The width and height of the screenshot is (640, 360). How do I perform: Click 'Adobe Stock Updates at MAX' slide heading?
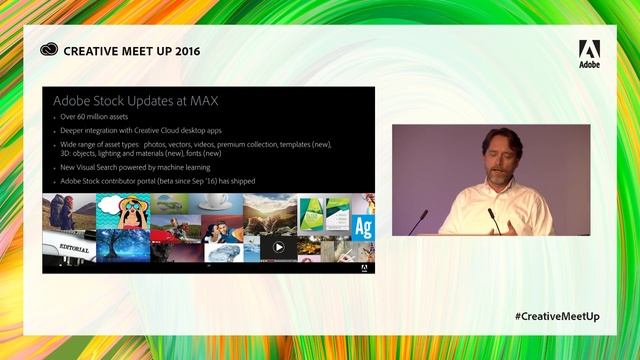136,101
